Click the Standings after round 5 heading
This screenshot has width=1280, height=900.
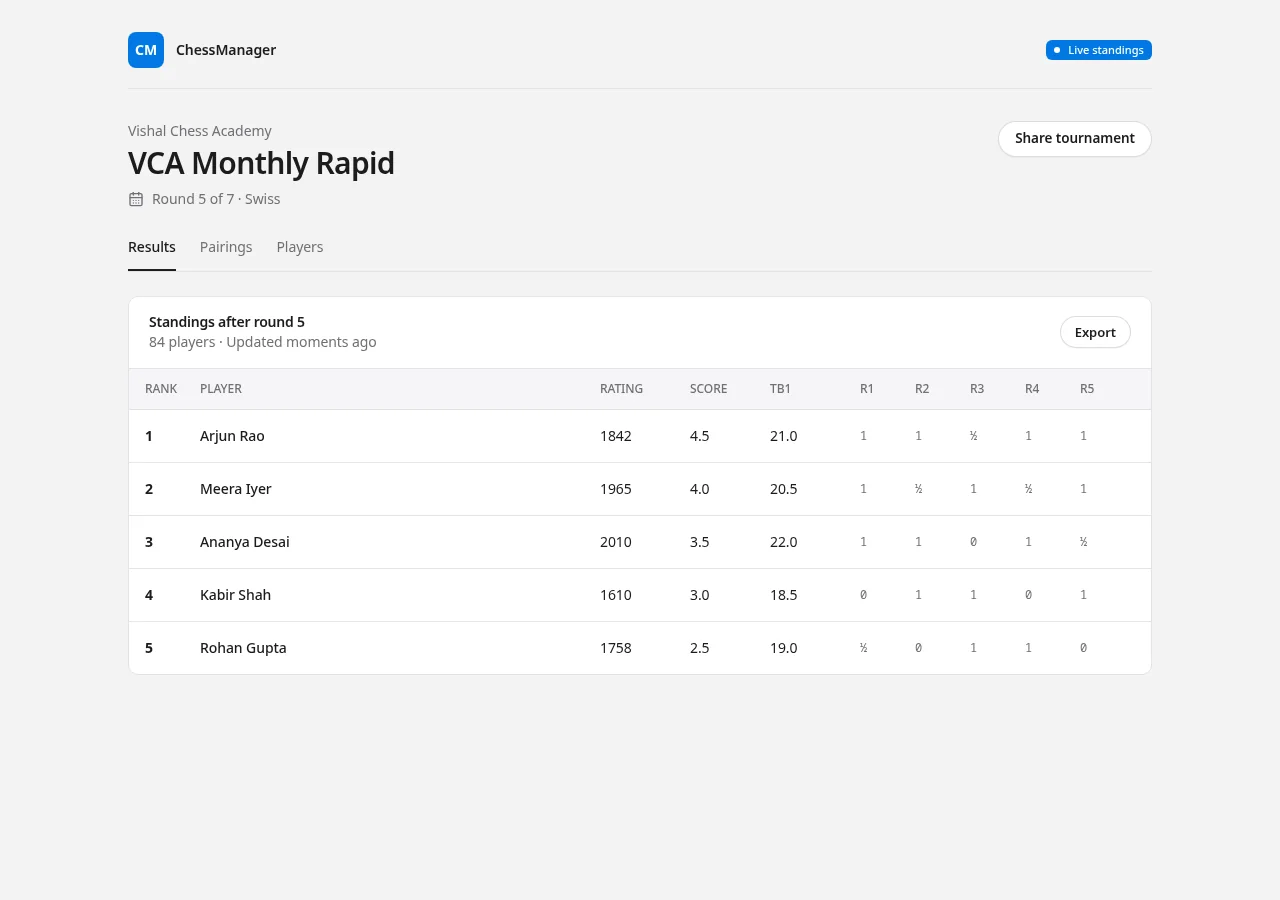(227, 322)
